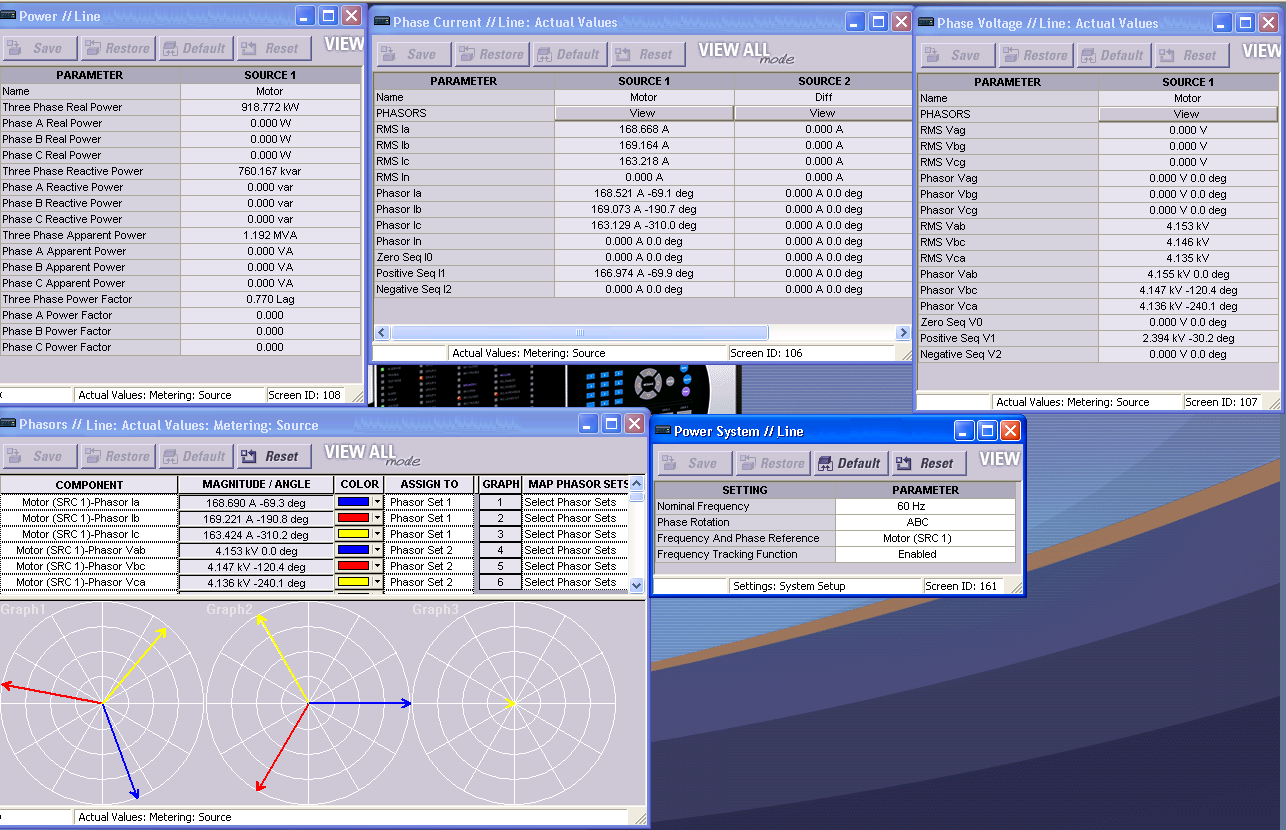The width and height of the screenshot is (1286, 830).
Task: Select the Phase Rotation ABC value
Action: click(x=925, y=522)
